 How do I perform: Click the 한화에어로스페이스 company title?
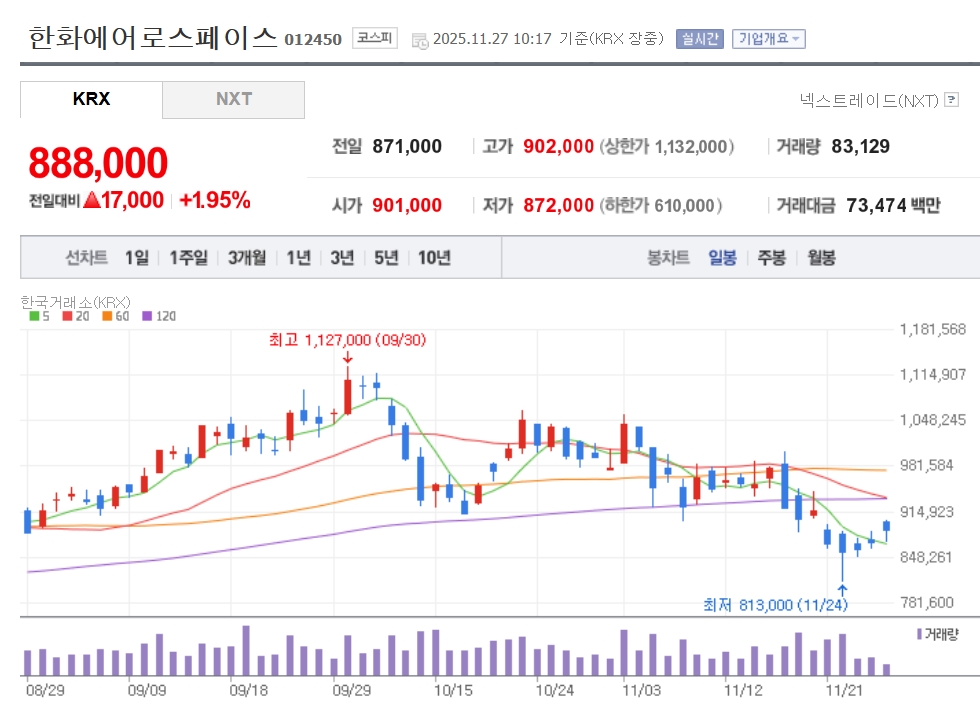[152, 38]
